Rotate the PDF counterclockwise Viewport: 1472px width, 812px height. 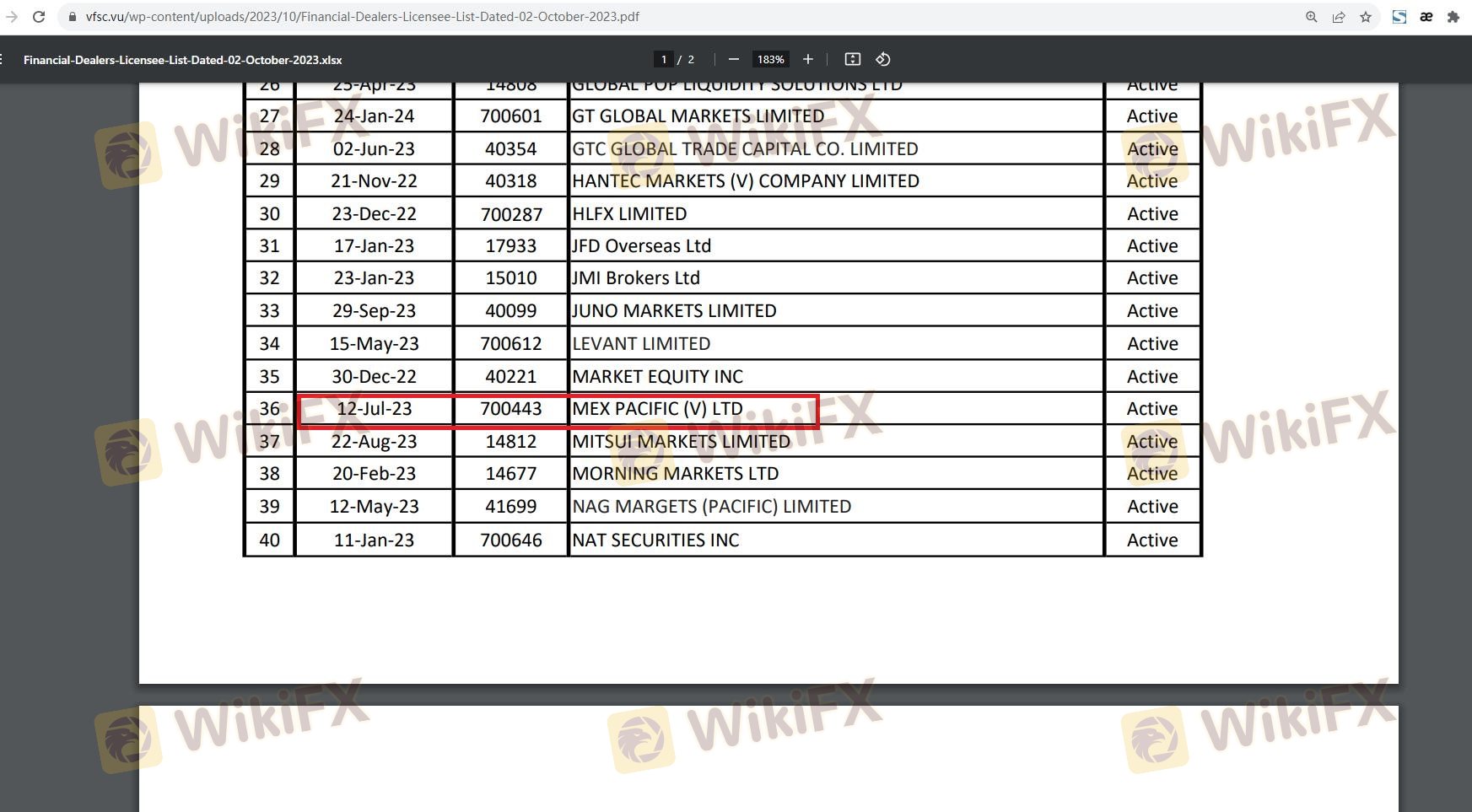(x=882, y=59)
